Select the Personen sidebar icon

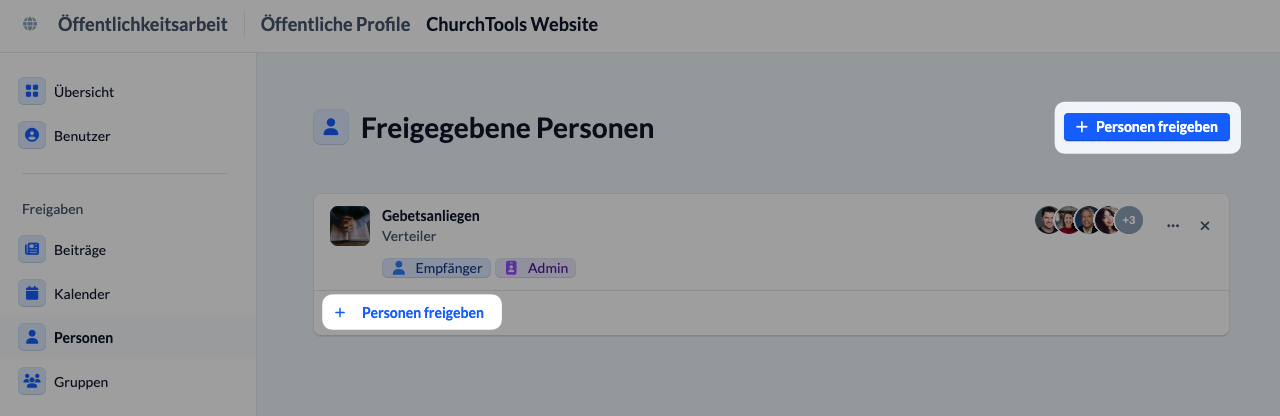pos(32,337)
